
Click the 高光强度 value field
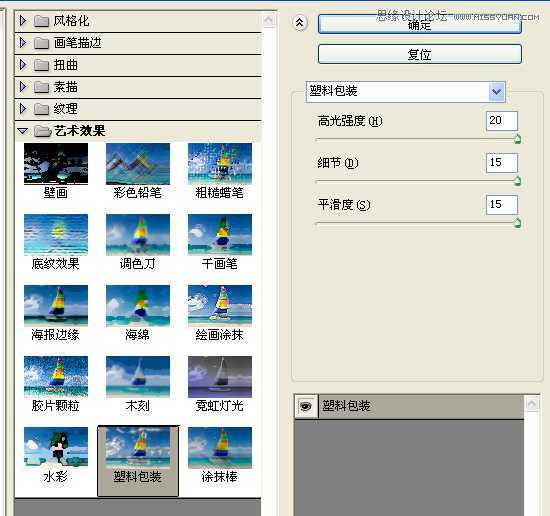click(x=502, y=121)
